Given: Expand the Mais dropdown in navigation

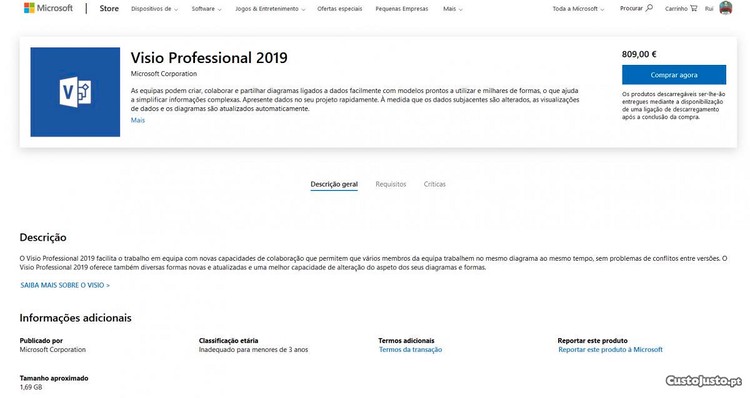Looking at the screenshot, I should 452,9.
